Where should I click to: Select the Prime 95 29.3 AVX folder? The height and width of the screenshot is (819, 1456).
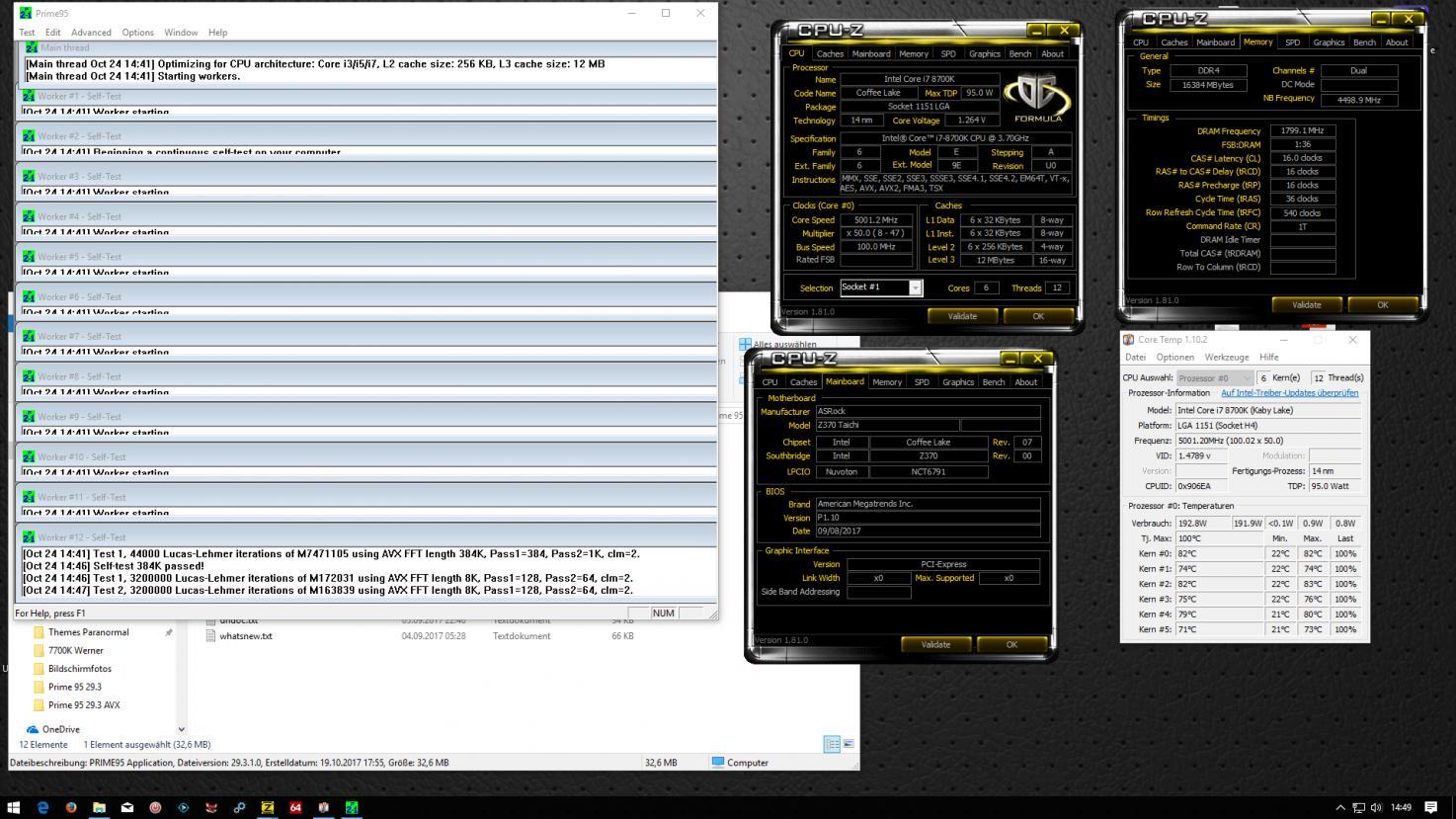tap(84, 705)
